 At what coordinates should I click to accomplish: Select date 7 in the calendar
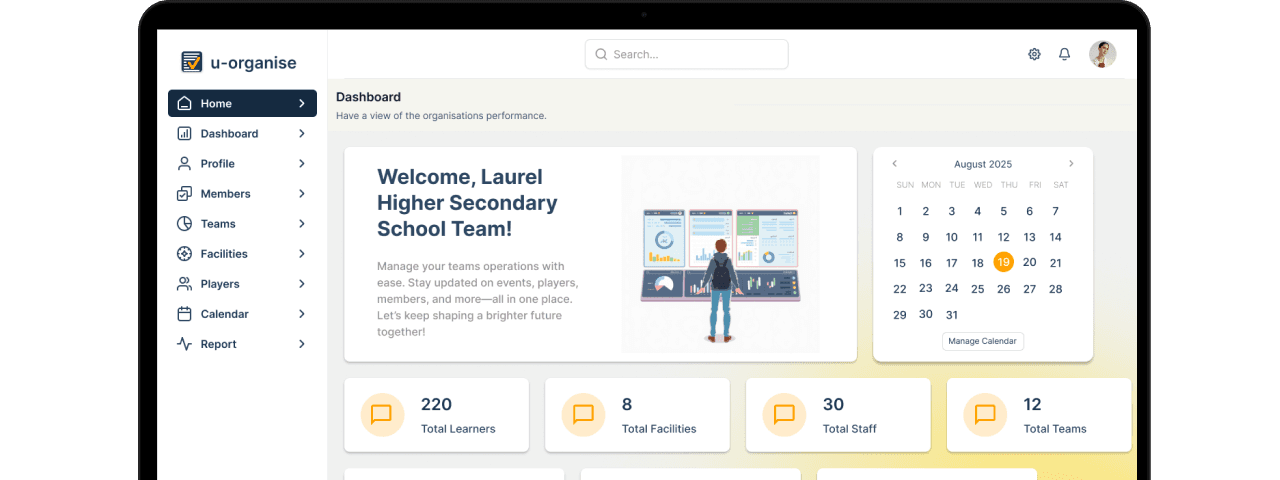click(1055, 211)
